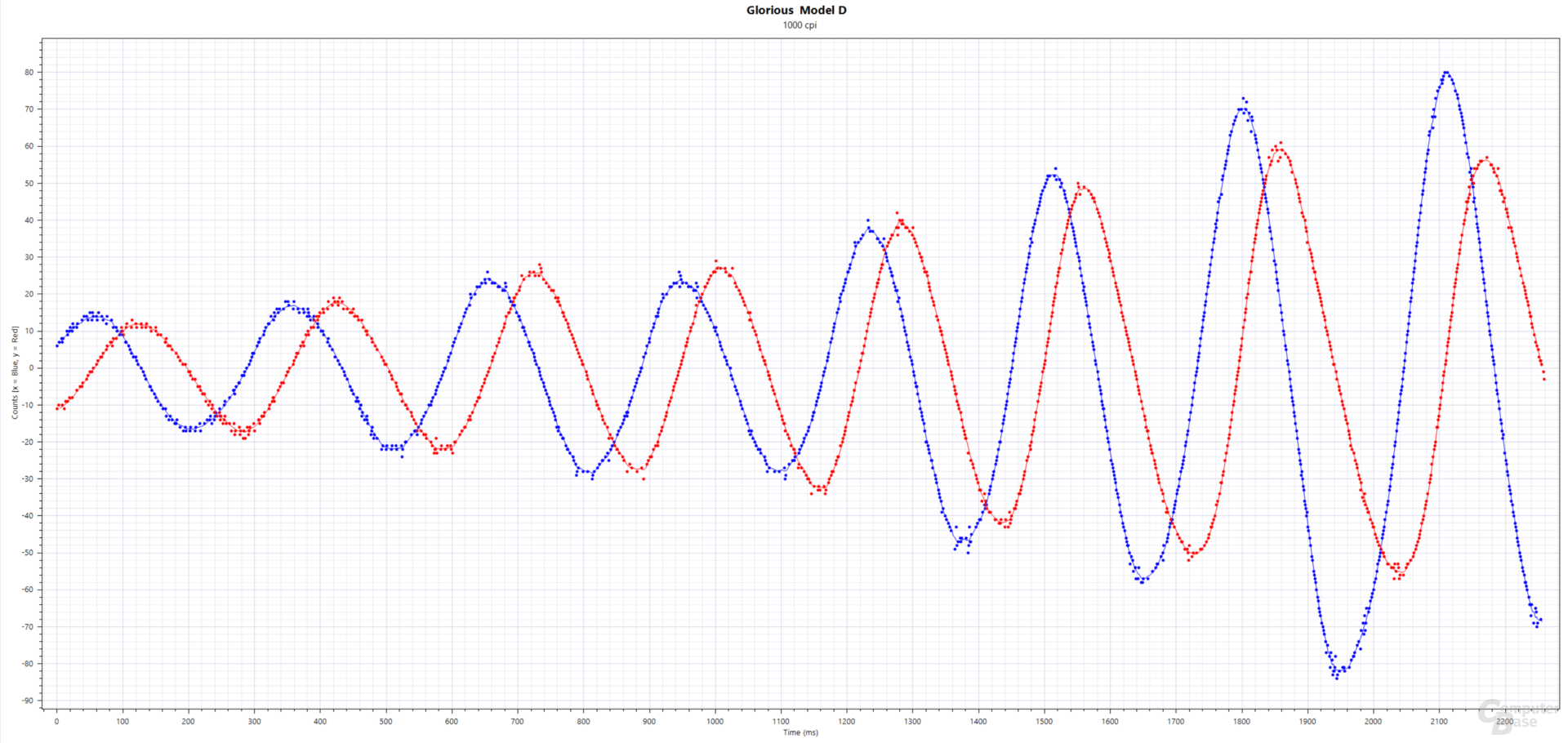Select the '1600' tick on the time axis
This screenshot has height=743, width=1568.
[x=1110, y=722]
